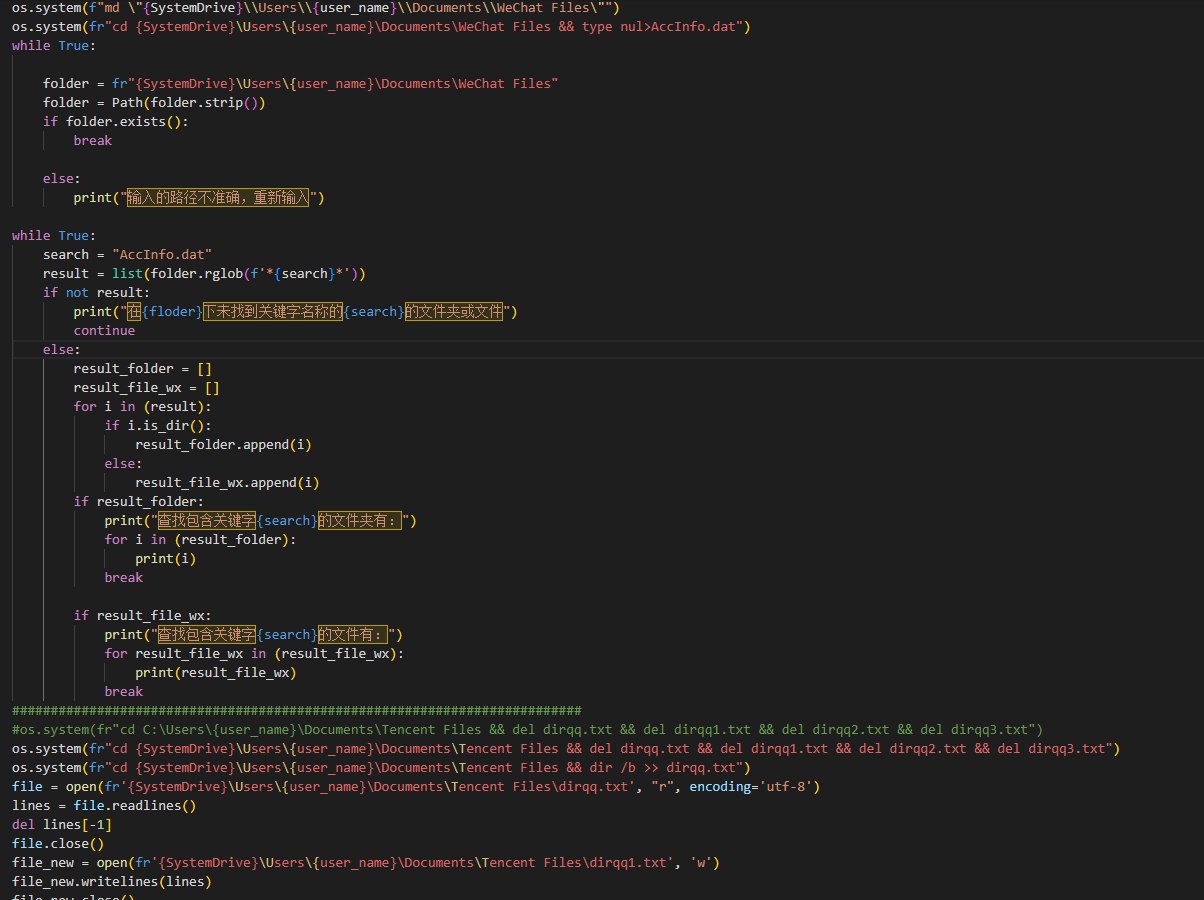Click the line "if i.is_dir():"
The image size is (1204, 900).
point(158,425)
